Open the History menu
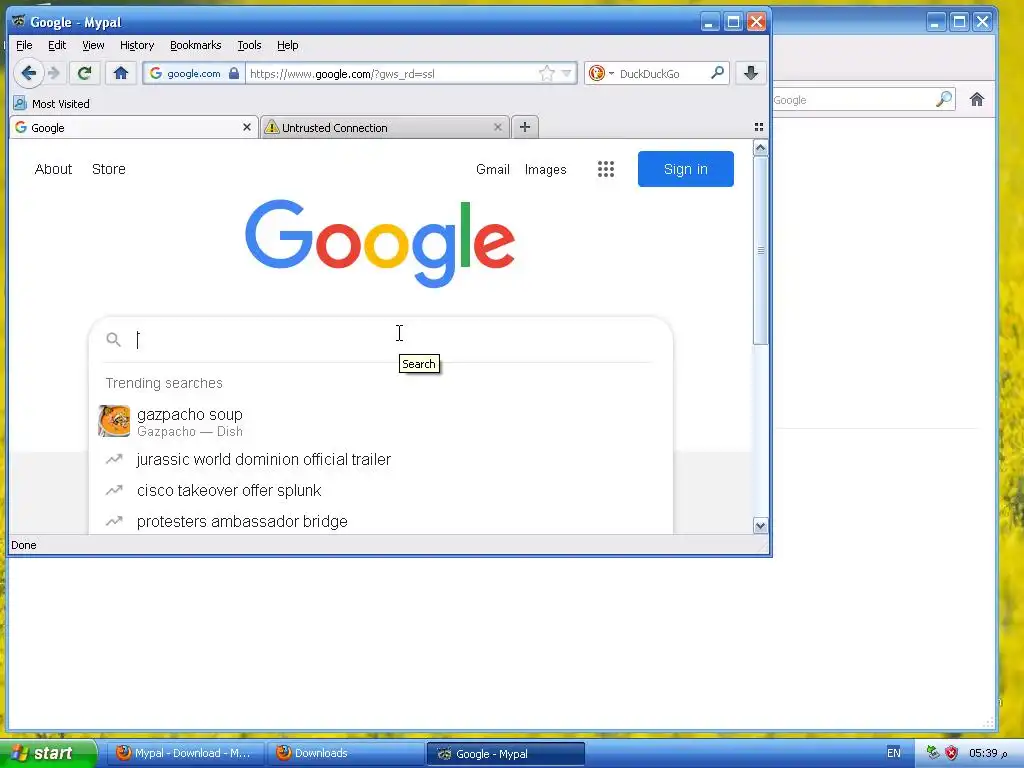The image size is (1024, 768). pos(137,45)
